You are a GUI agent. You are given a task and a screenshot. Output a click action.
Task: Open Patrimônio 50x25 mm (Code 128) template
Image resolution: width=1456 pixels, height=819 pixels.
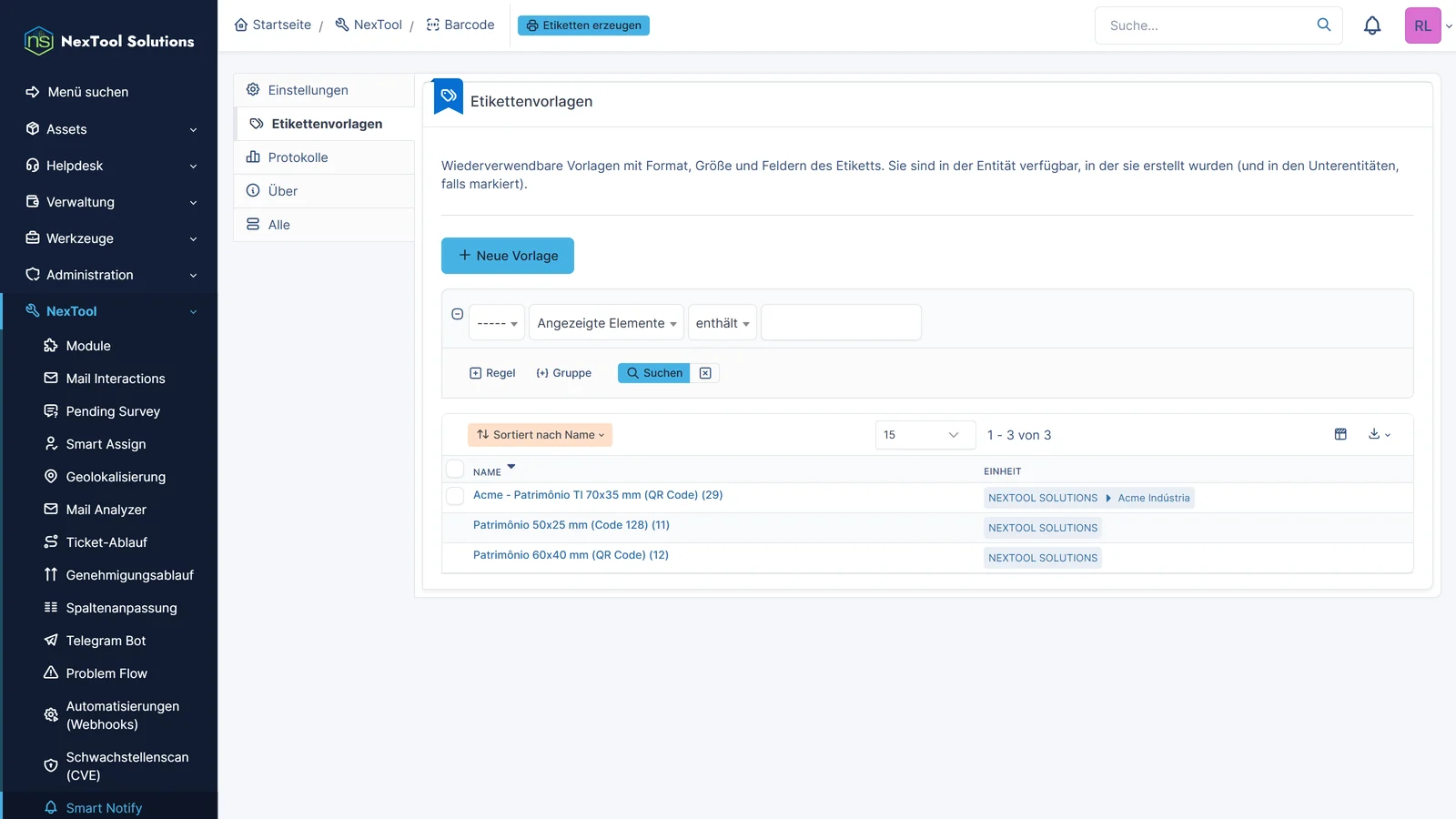(571, 525)
